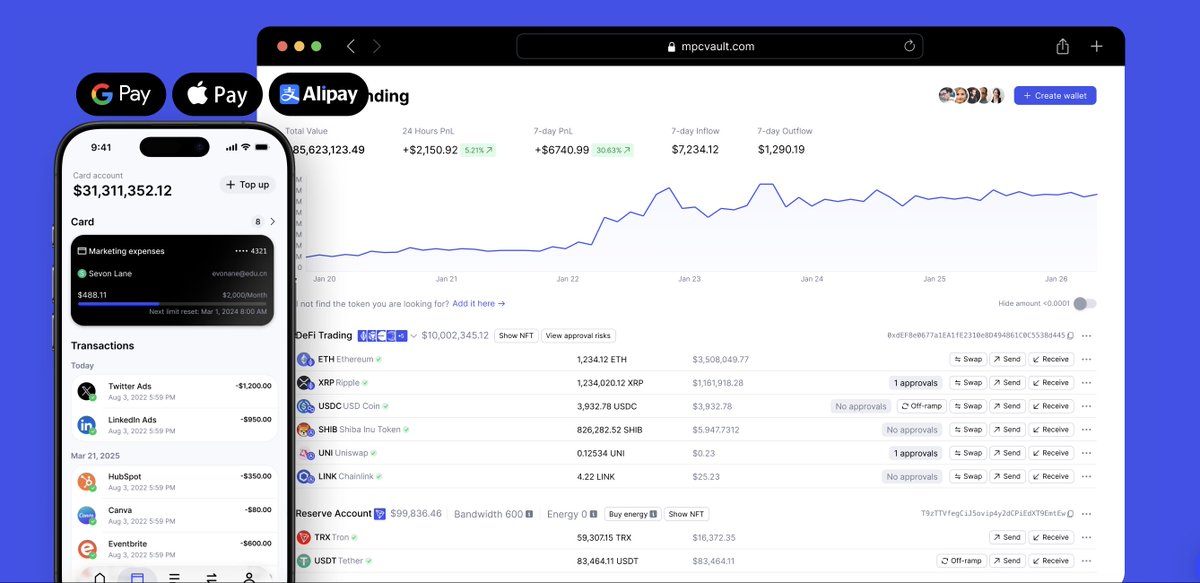Copy the DeFi Trading wallet address
The height and width of the screenshot is (583, 1200).
coord(1070,336)
